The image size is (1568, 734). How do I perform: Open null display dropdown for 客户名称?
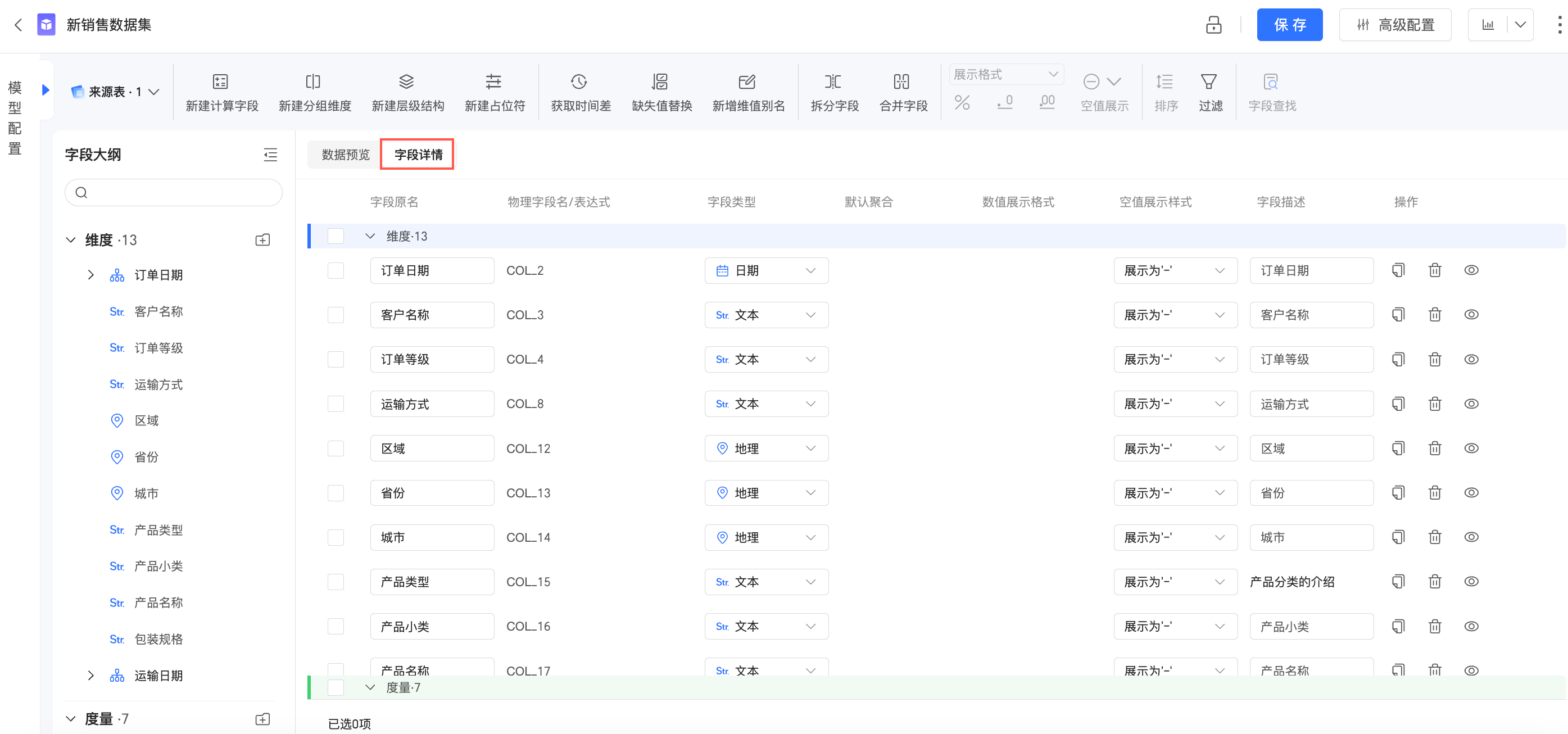click(x=1175, y=315)
